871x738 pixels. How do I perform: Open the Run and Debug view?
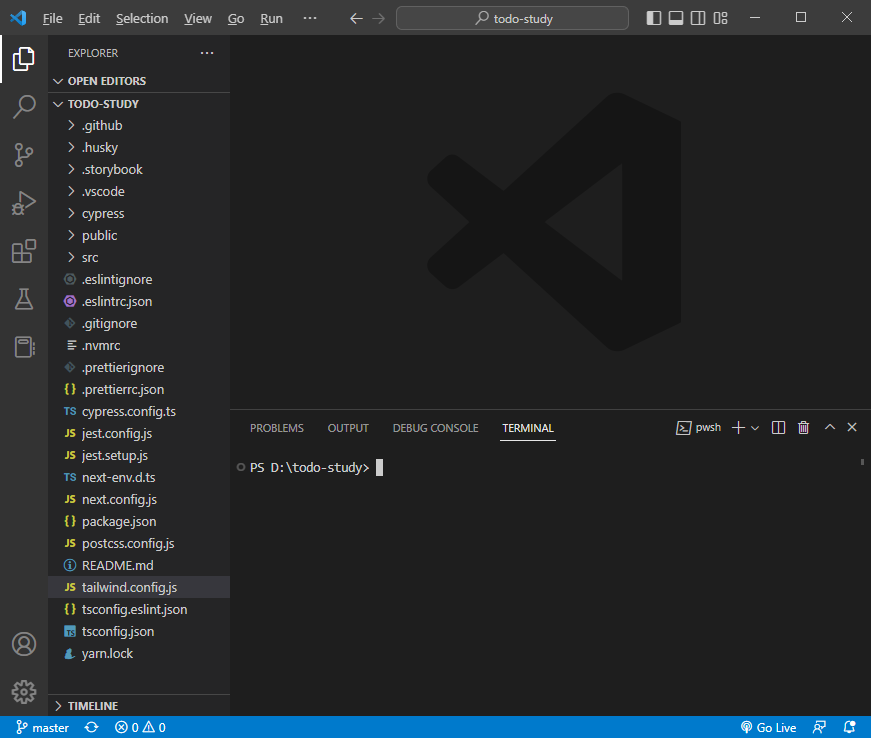pos(23,203)
